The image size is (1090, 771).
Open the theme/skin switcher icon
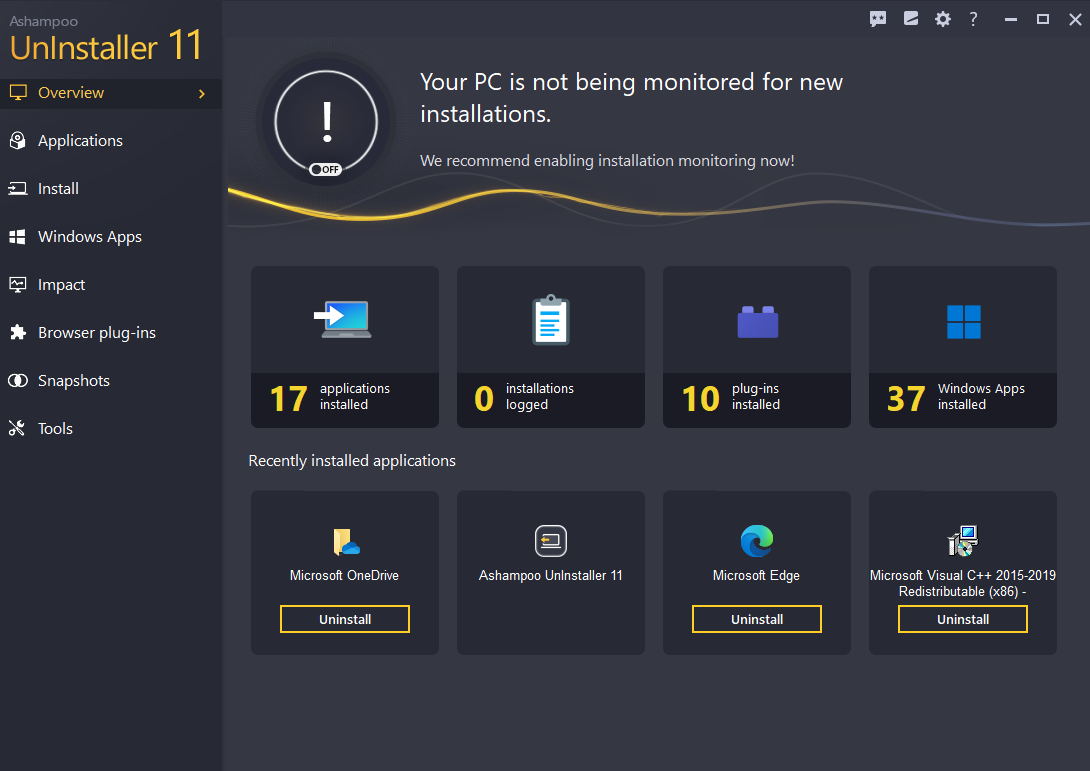click(x=910, y=18)
